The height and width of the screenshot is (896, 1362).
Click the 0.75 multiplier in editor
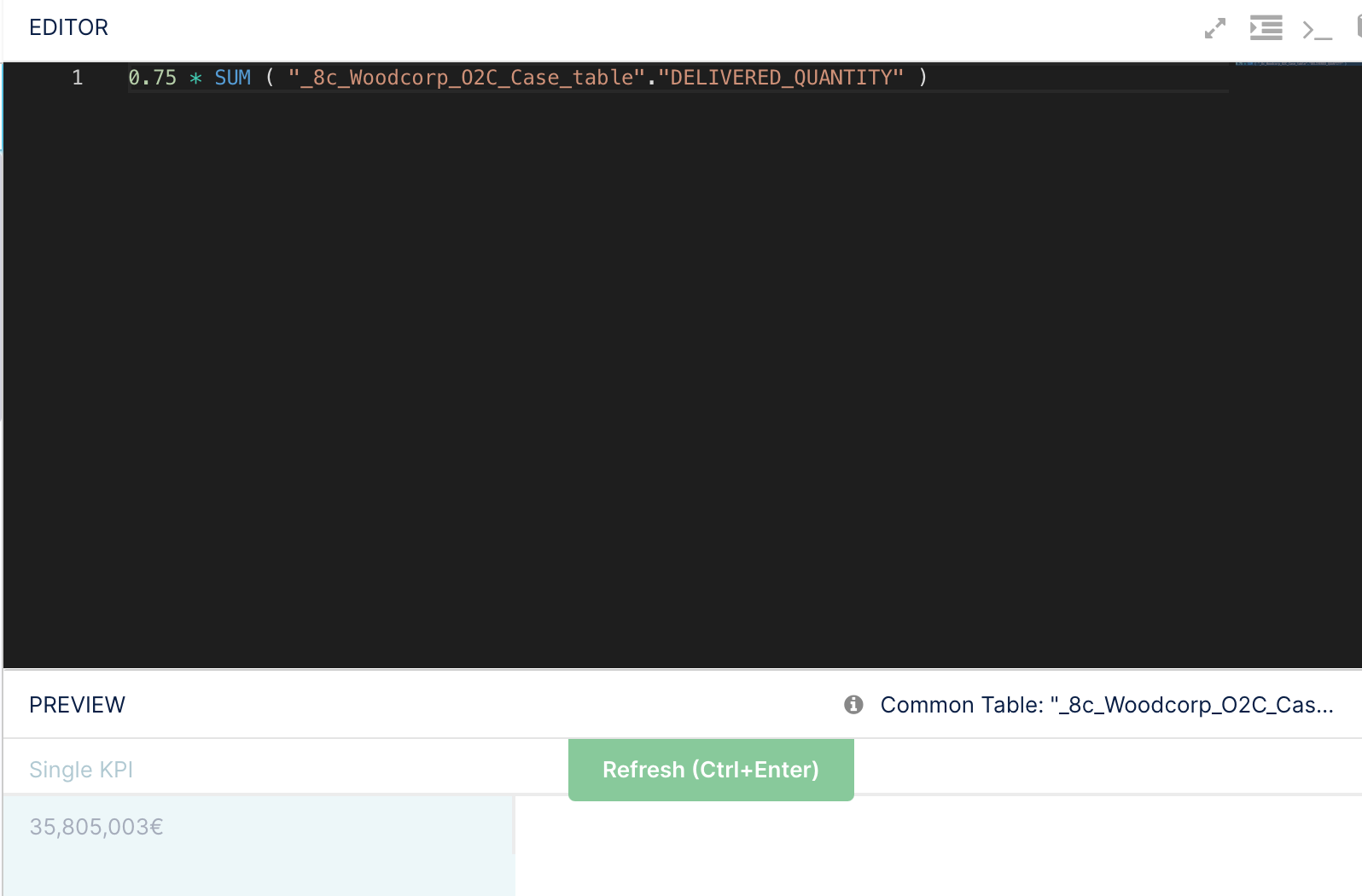[153, 78]
